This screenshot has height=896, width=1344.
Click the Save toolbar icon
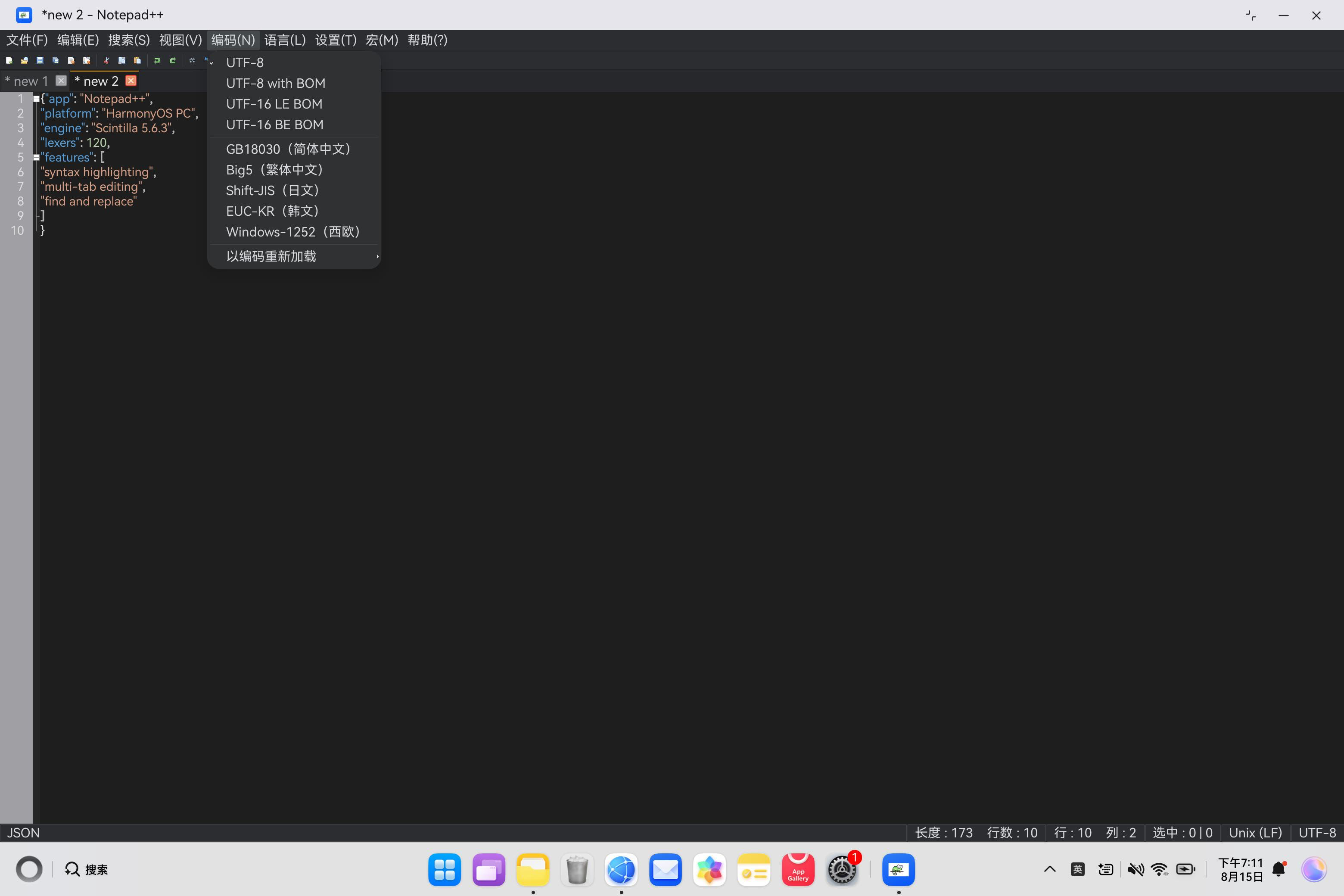(x=40, y=60)
